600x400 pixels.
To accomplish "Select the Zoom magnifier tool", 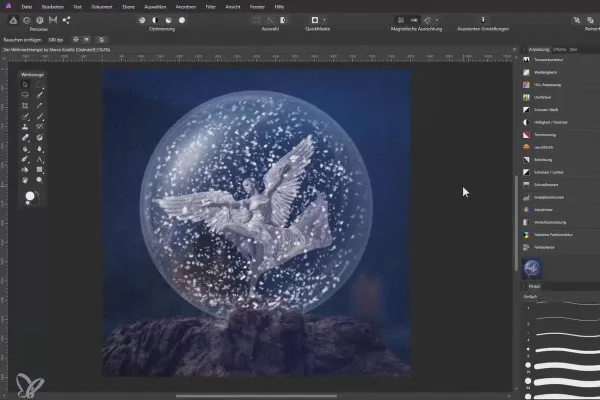I will point(39,180).
